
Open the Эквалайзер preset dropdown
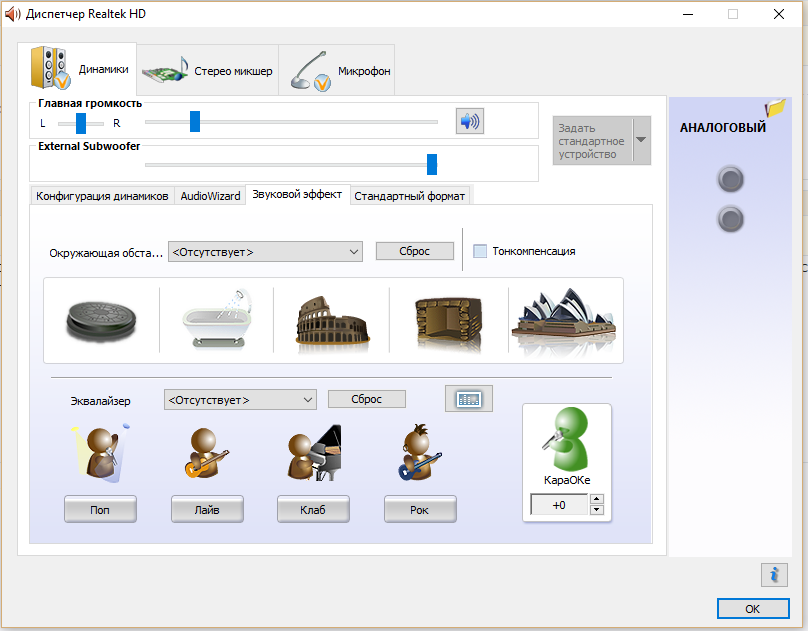click(x=240, y=400)
